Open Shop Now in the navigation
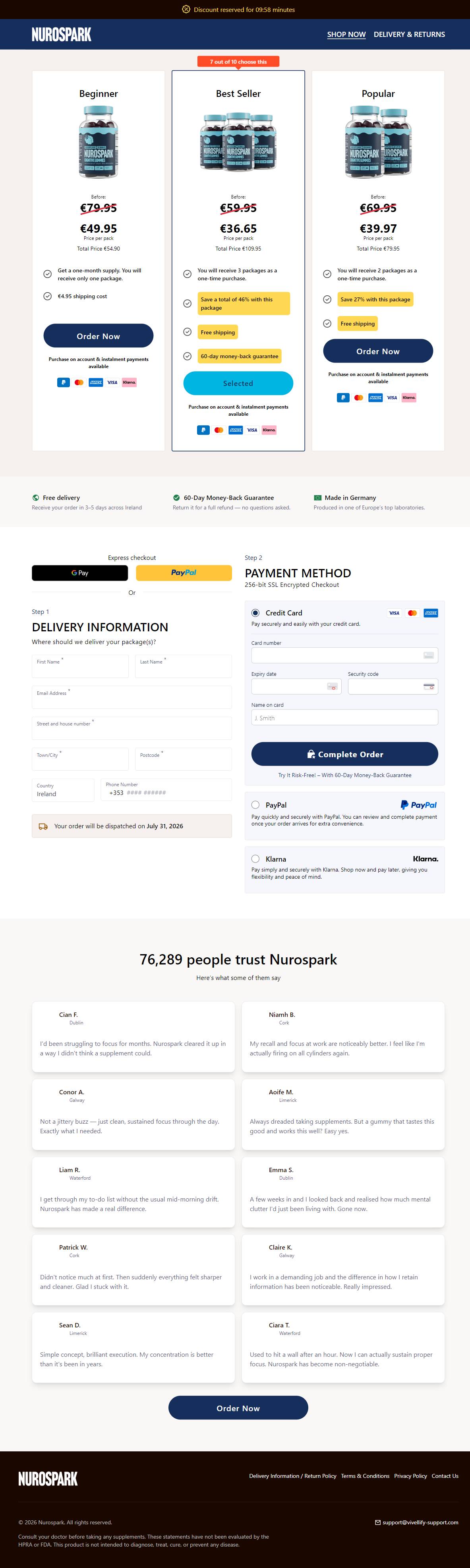Viewport: 470px width, 1568px height. (x=346, y=34)
